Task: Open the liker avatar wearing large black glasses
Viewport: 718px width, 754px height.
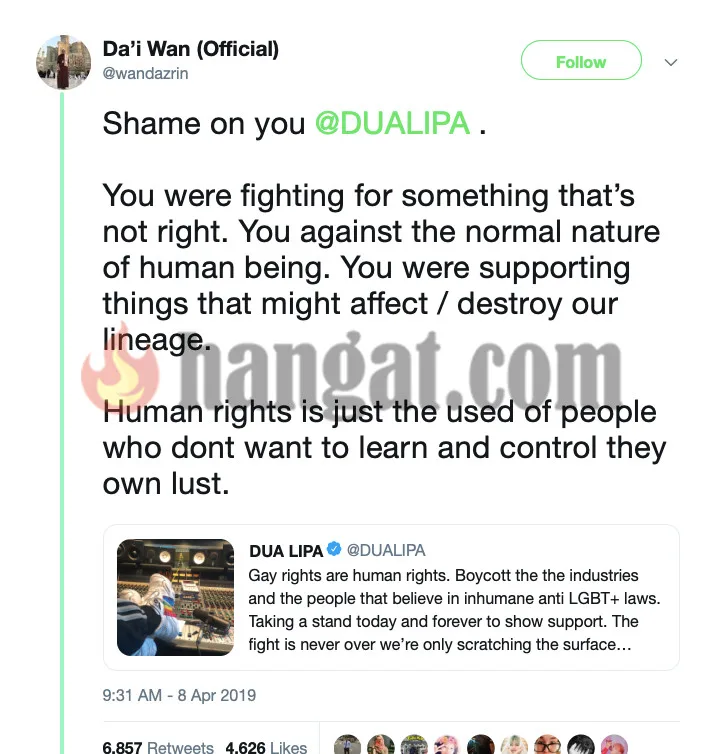Action: 548,745
